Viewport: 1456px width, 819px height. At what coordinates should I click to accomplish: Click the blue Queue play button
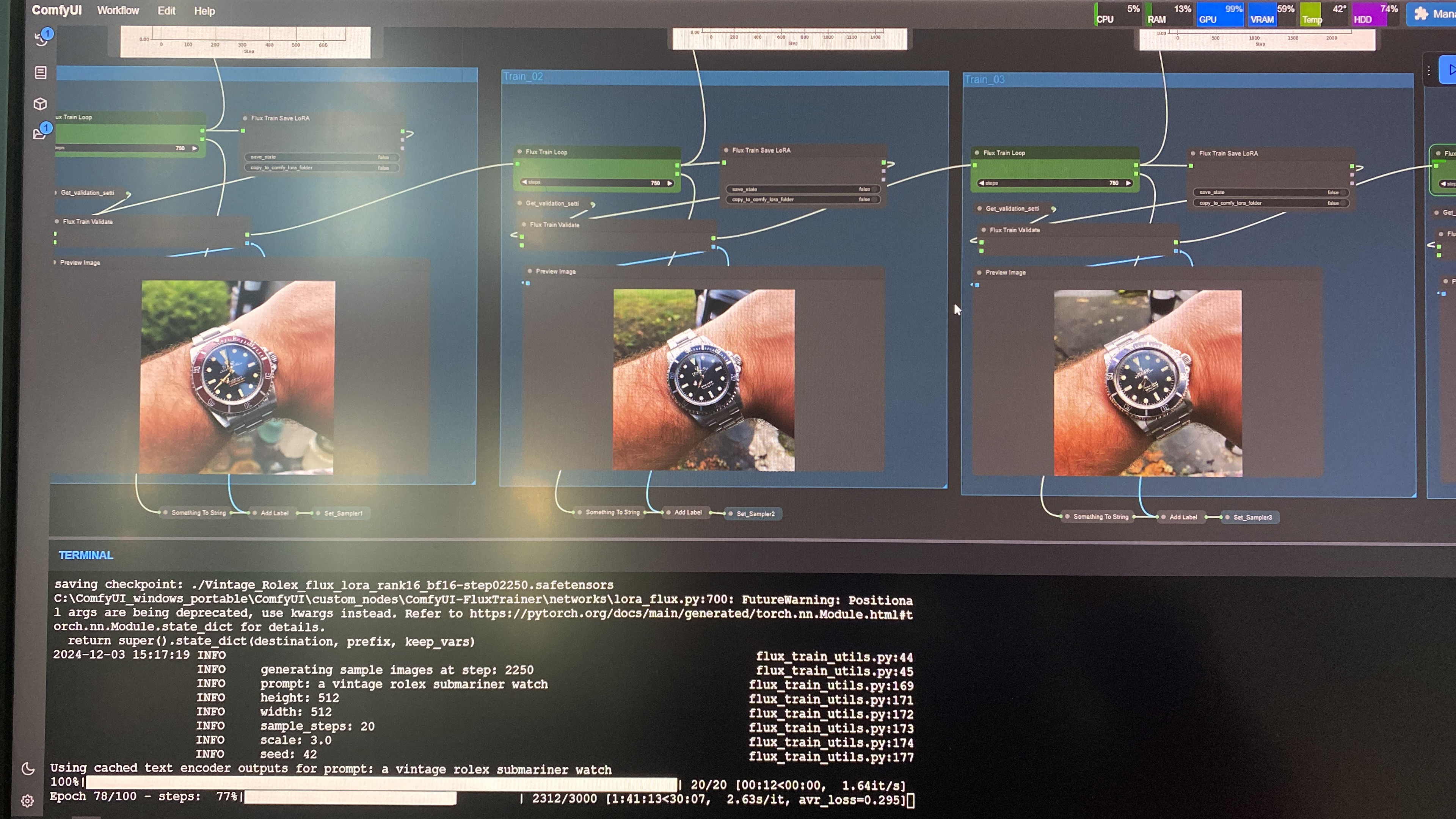(1448, 70)
